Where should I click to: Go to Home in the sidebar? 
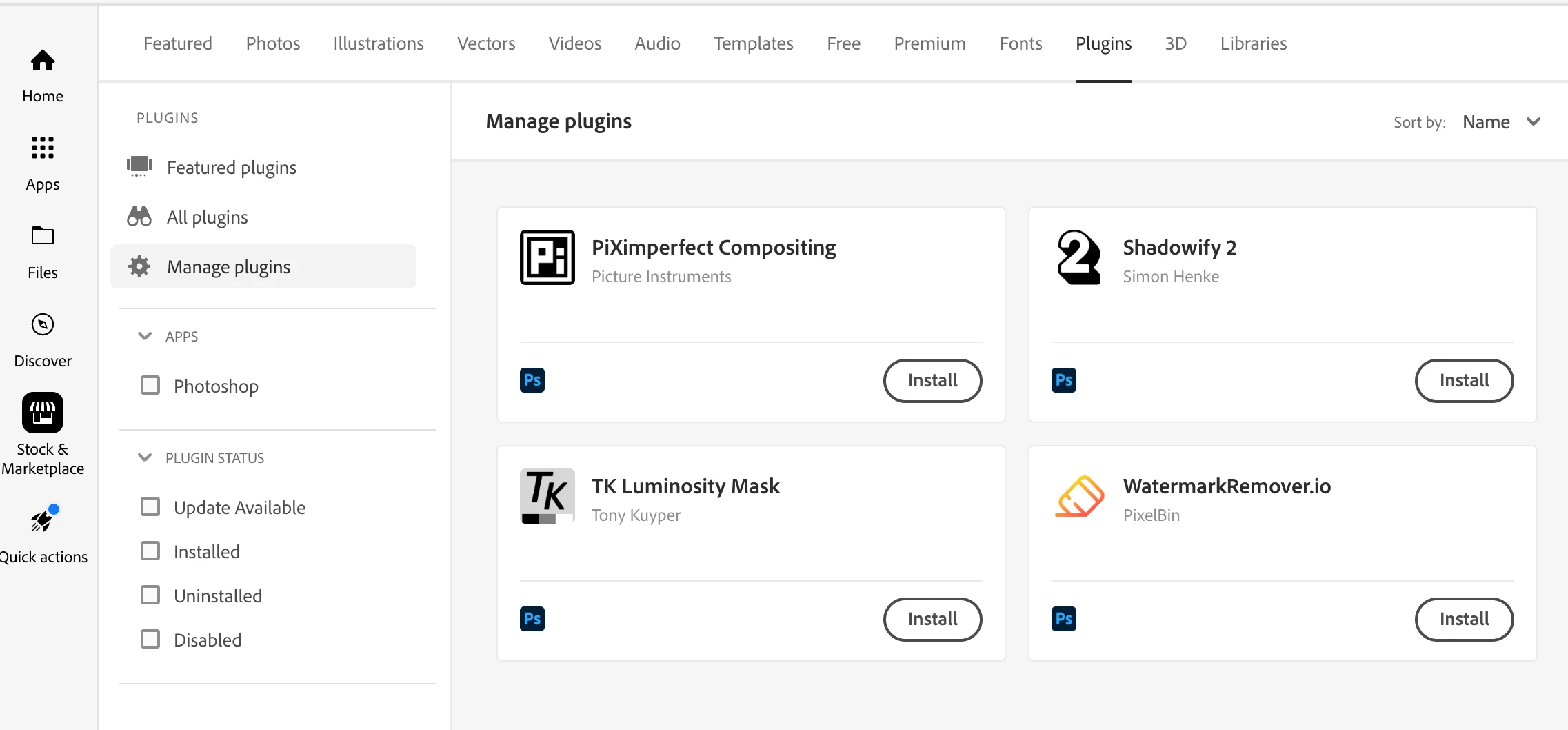pos(43,76)
